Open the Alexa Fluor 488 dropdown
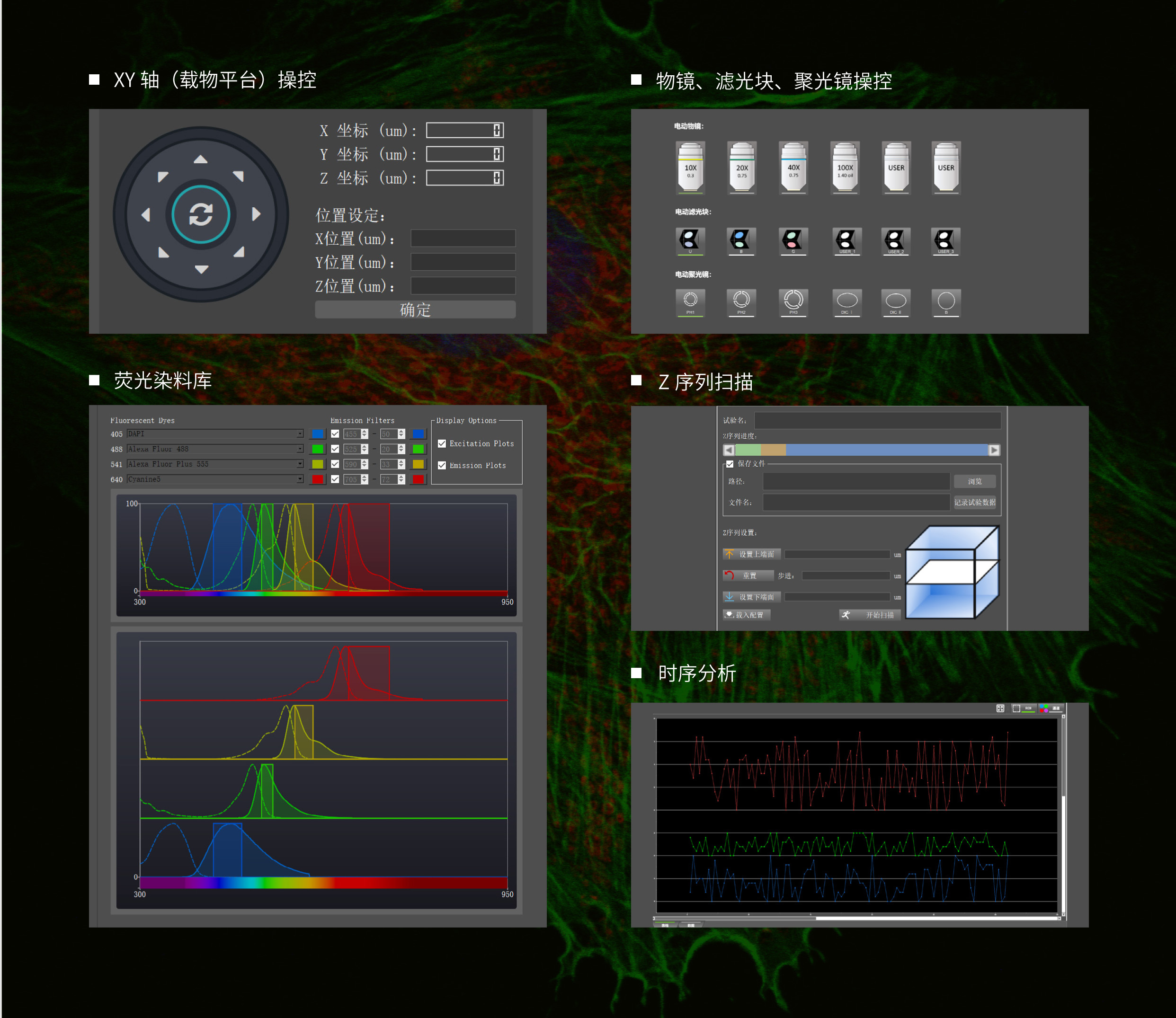 coord(300,449)
